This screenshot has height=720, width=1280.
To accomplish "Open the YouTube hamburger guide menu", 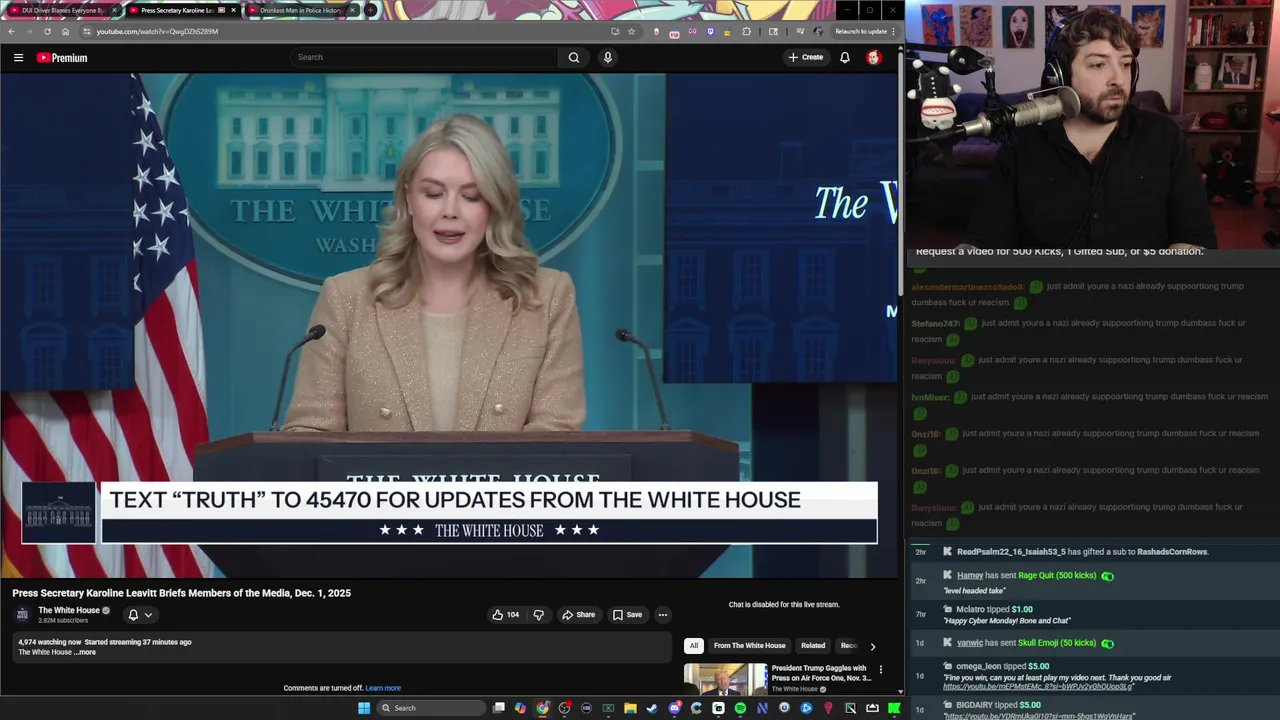I will pyautogui.click(x=18, y=58).
